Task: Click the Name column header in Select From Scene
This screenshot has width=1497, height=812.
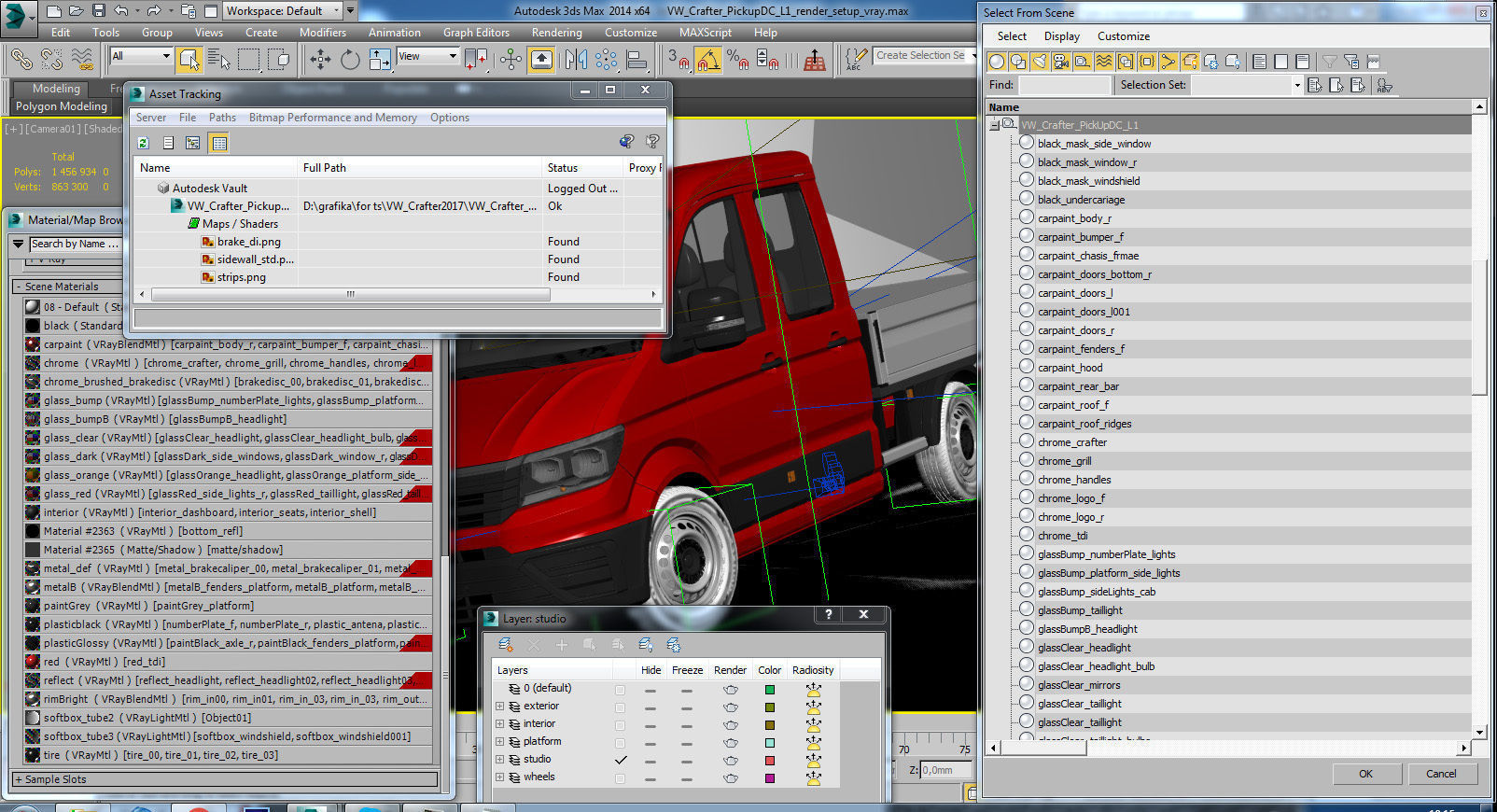Action: coord(1229,107)
